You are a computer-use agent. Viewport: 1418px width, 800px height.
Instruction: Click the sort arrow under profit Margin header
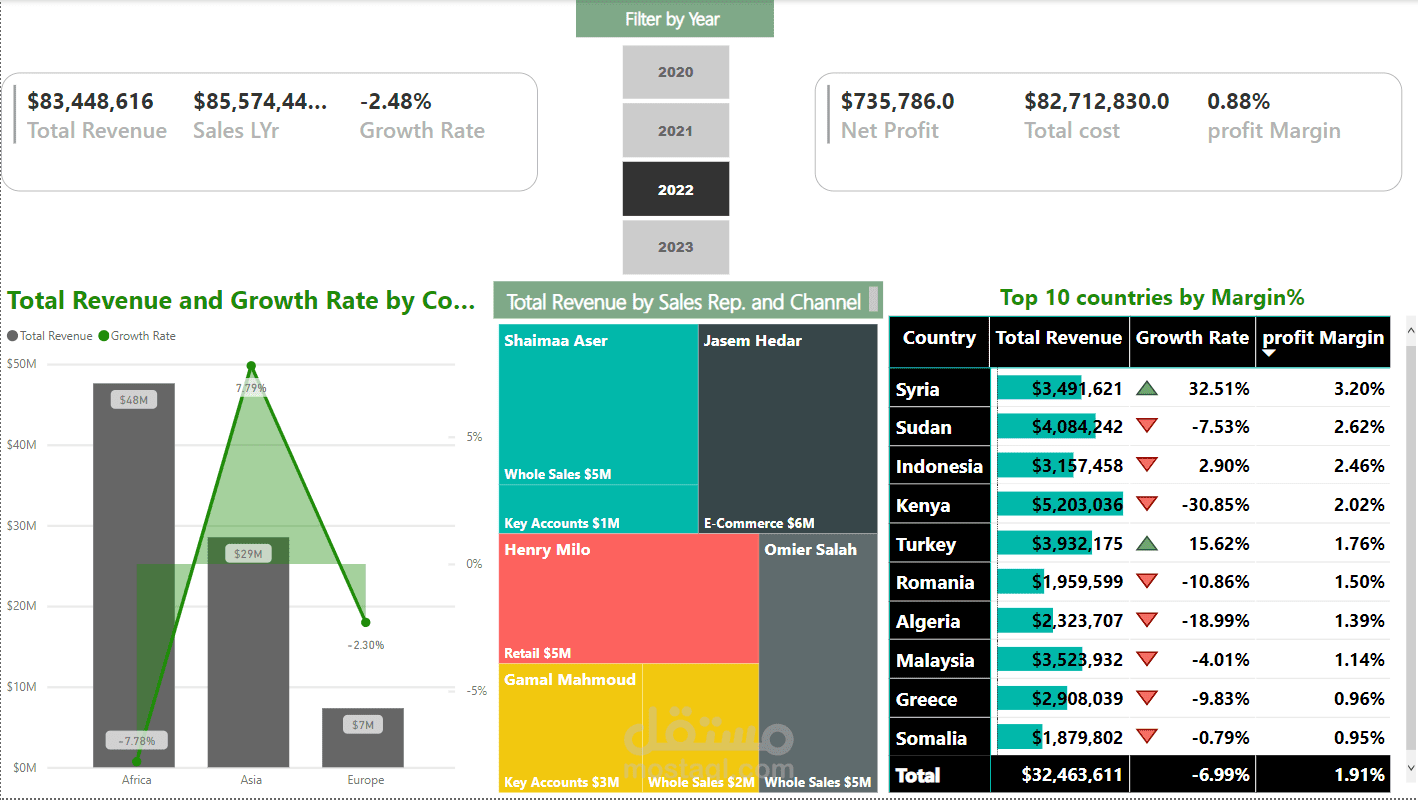(x=1269, y=353)
